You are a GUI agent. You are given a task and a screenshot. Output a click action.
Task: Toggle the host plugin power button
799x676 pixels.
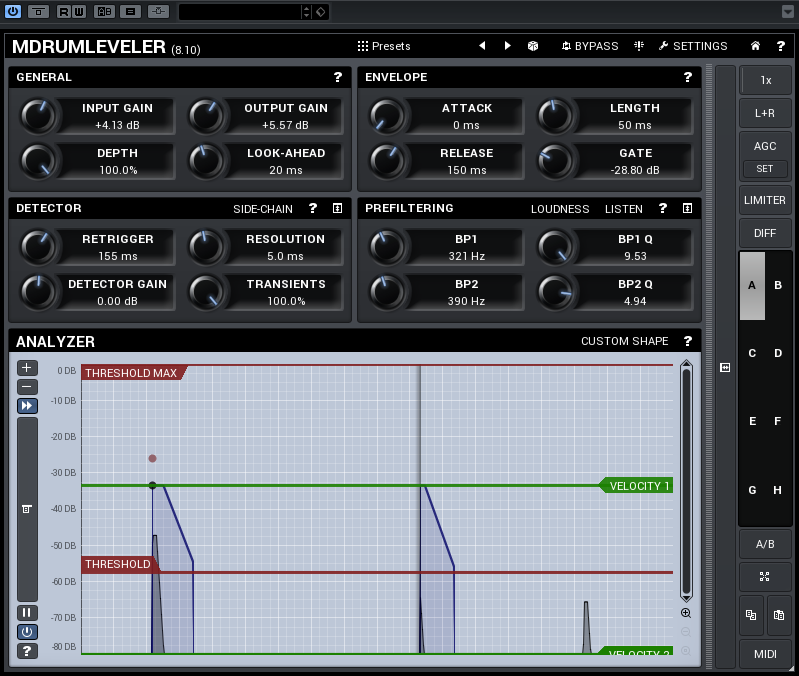[13, 11]
